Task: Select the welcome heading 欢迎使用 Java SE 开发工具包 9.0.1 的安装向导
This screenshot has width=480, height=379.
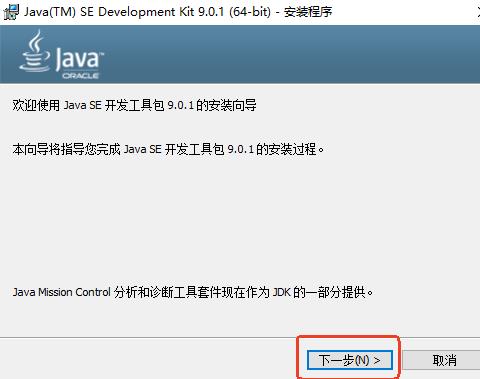Action: click(134, 105)
